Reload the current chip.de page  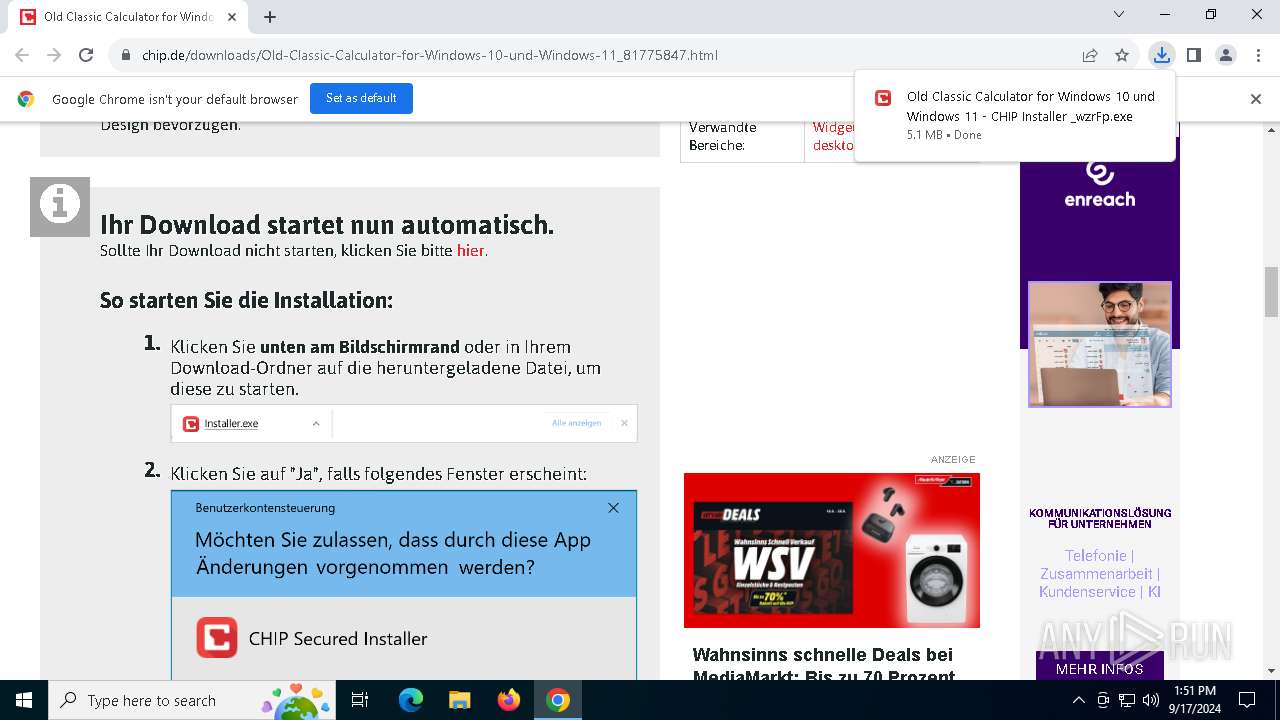point(86,55)
